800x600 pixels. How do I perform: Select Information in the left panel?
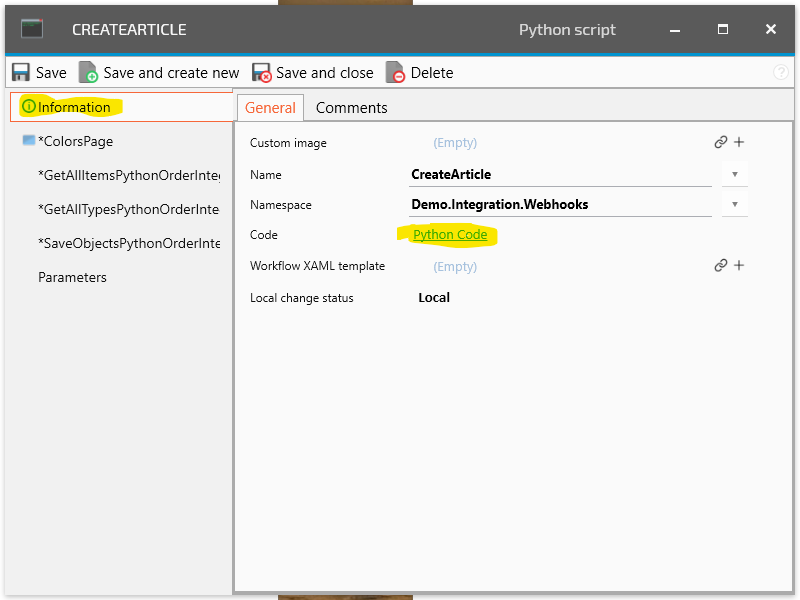[74, 107]
